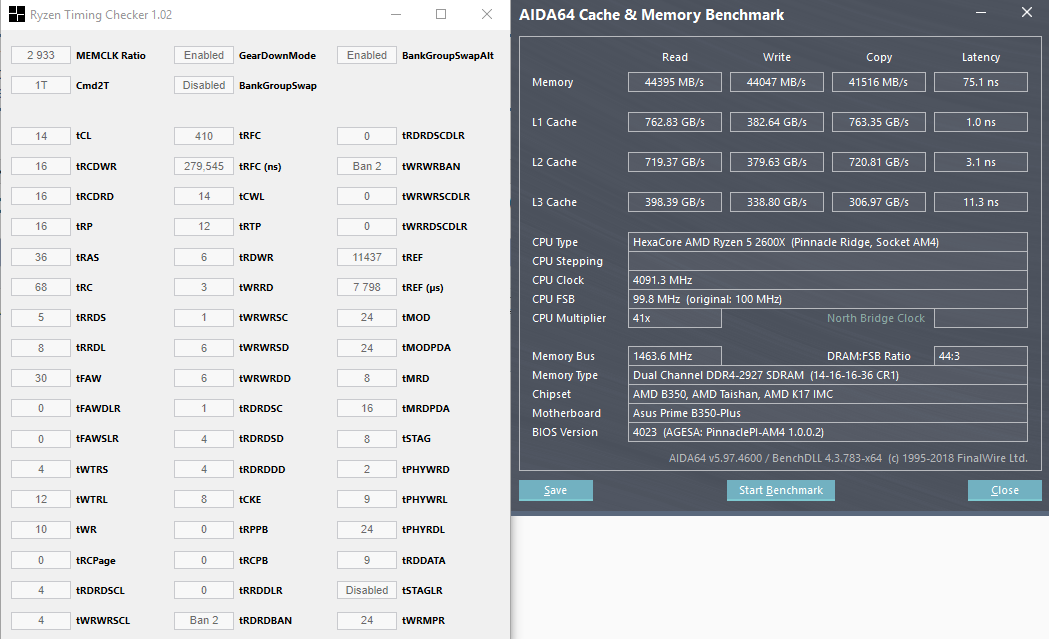This screenshot has width=1049, height=639.
Task: Click the BankGroupSwapAlt Enabled field
Action: click(x=367, y=55)
